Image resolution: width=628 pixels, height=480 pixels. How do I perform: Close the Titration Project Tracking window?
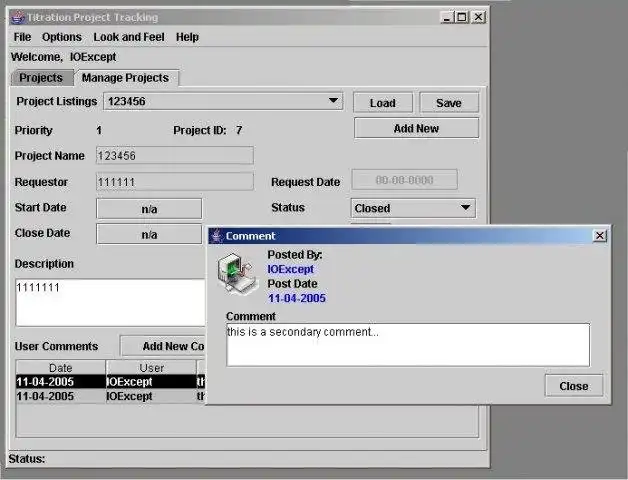pos(478,17)
